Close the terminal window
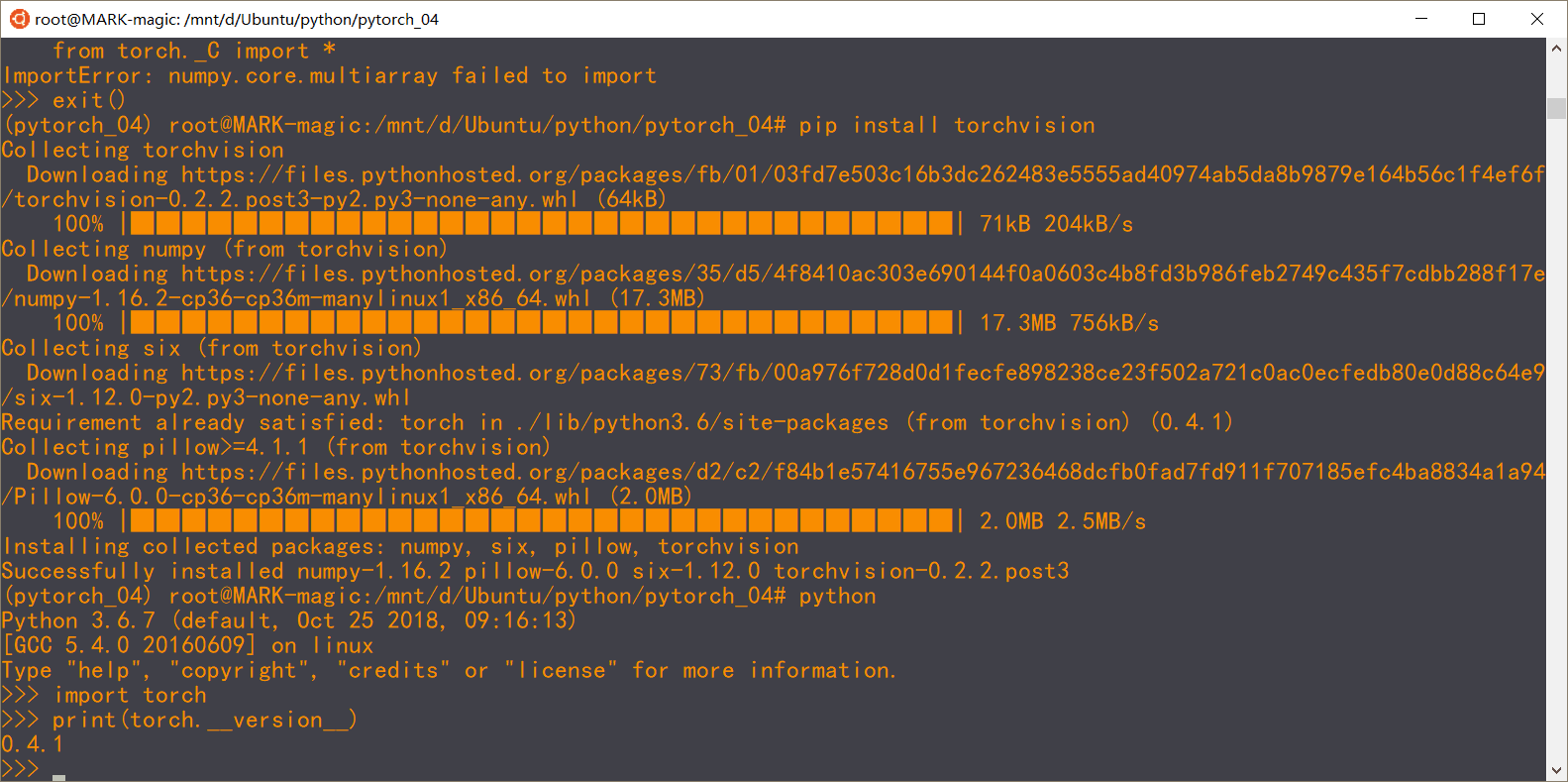This screenshot has height=782, width=1568. pos(1537,19)
